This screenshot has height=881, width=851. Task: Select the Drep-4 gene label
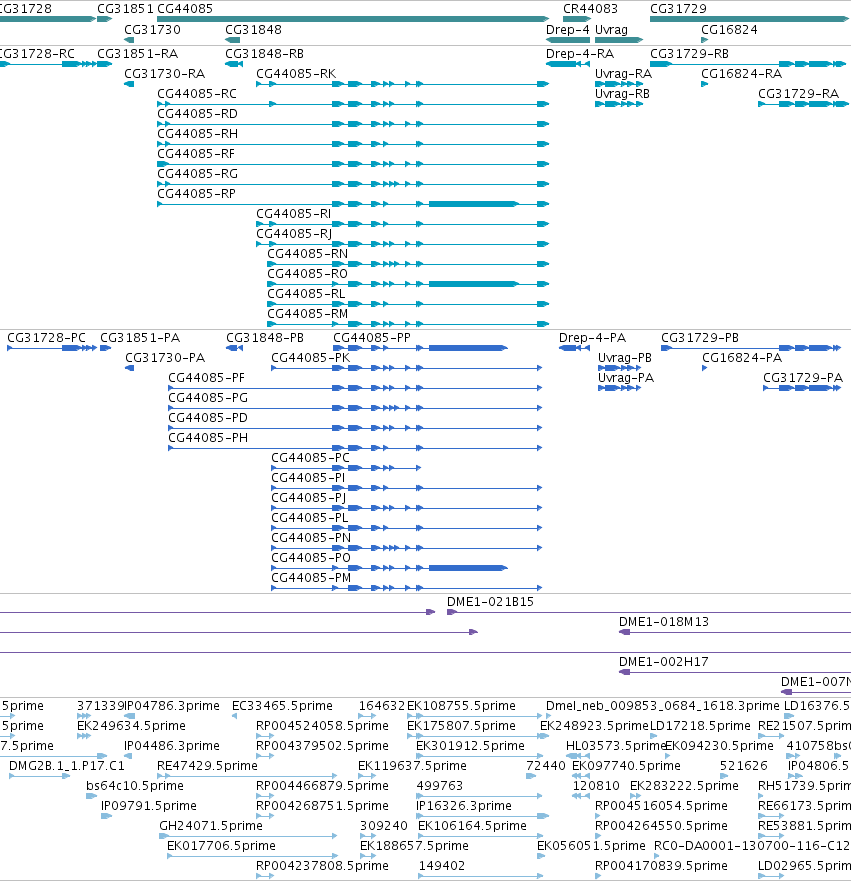point(568,30)
